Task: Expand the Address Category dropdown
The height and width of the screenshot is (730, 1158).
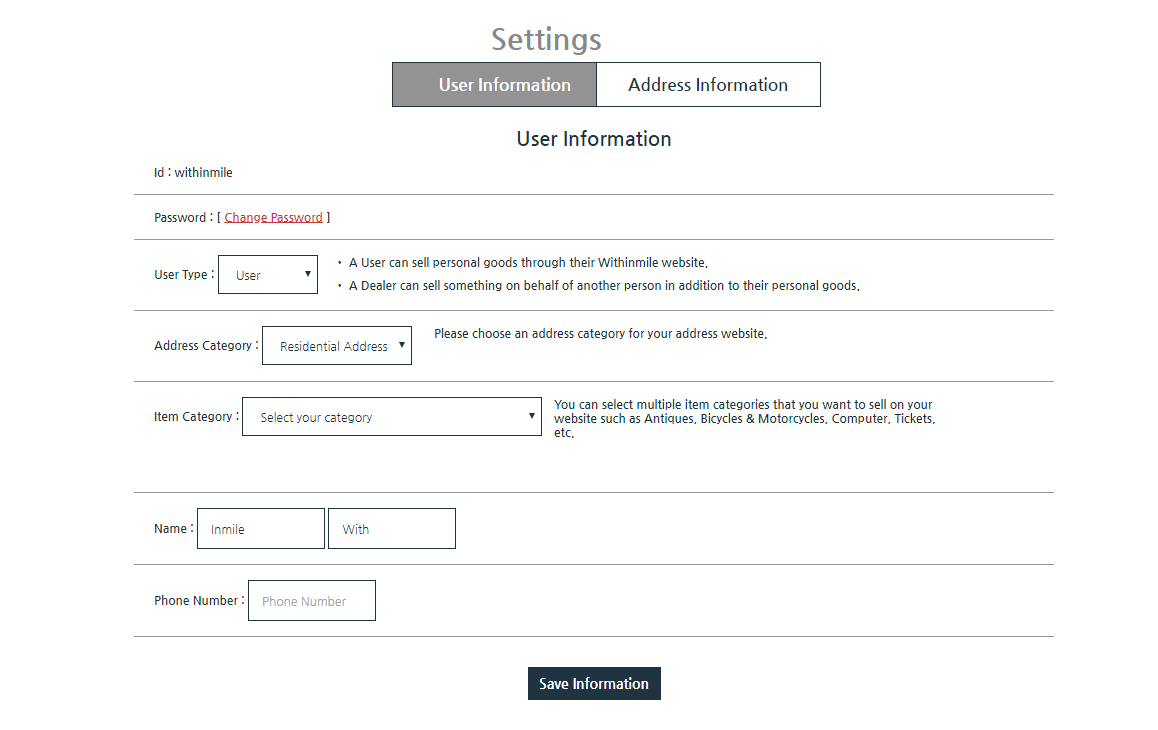Action: (x=337, y=346)
